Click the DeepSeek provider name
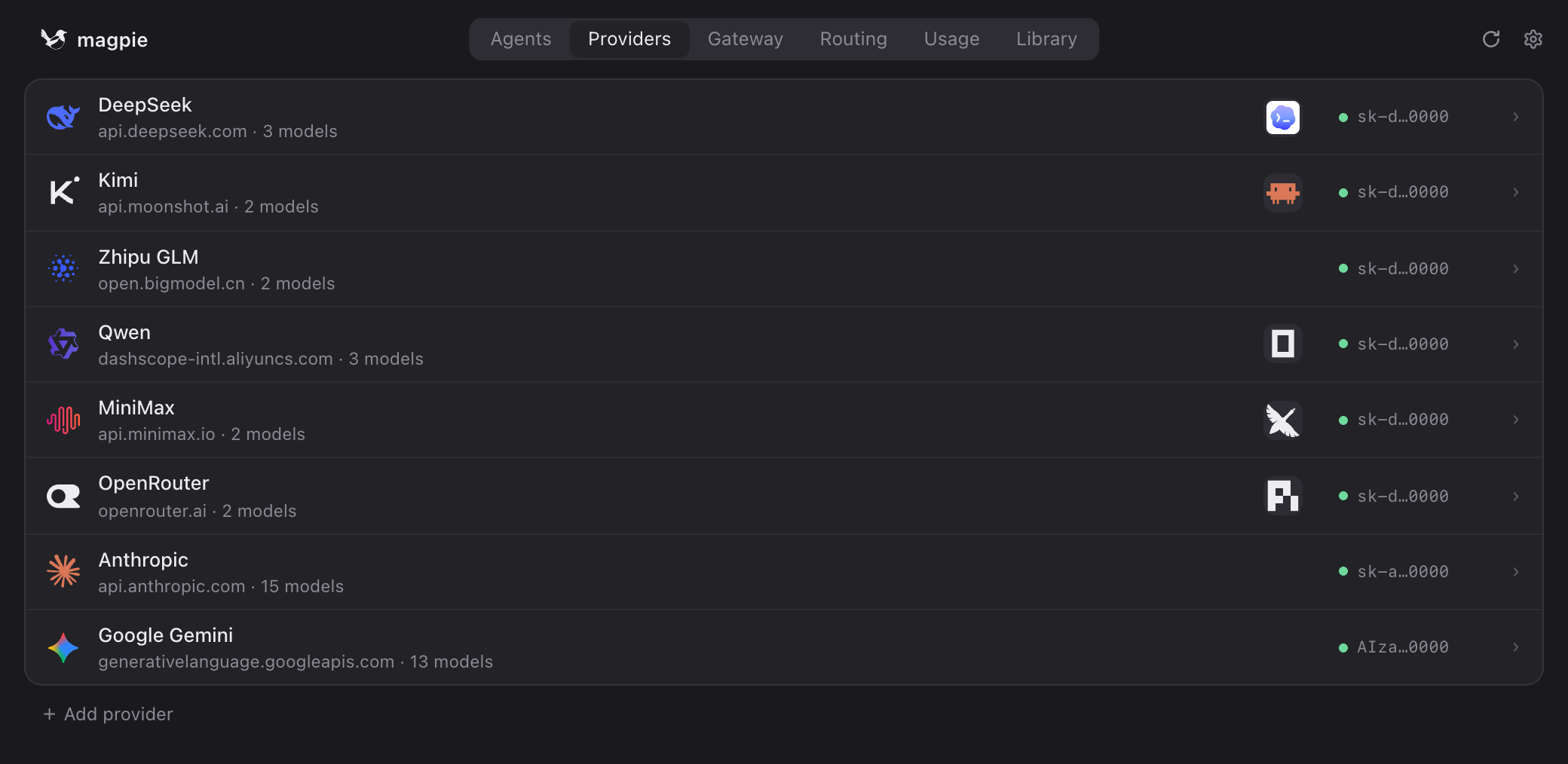The width and height of the screenshot is (1568, 764). pos(145,105)
